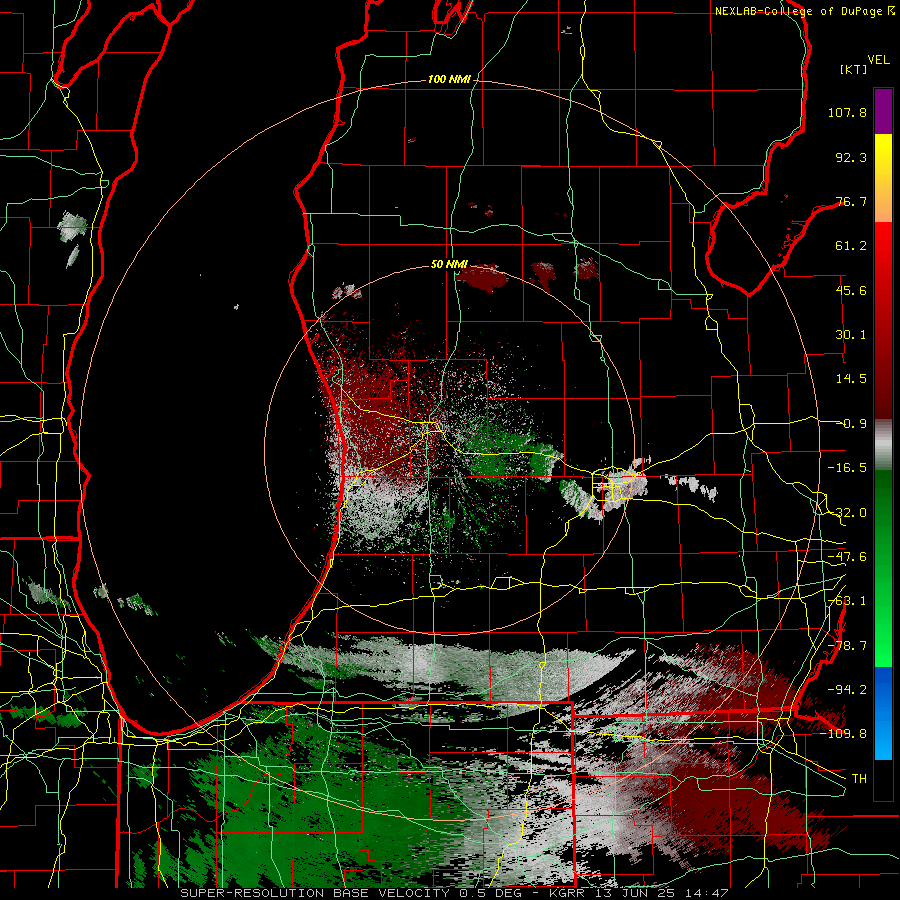900x900 pixels.
Task: Click the 45.6 value on velocity scale
Action: (851, 290)
